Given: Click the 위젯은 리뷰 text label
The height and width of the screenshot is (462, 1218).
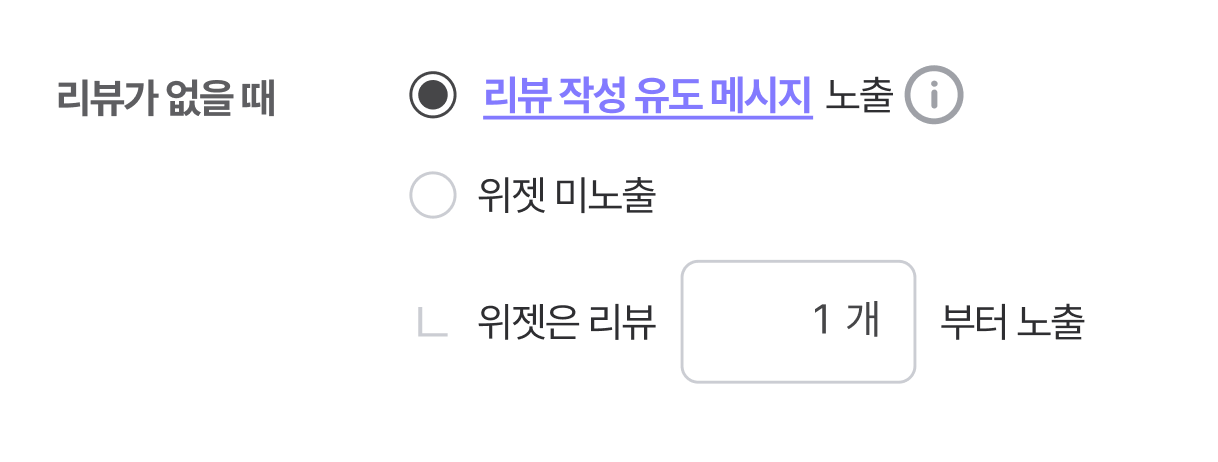Looking at the screenshot, I should (567, 322).
